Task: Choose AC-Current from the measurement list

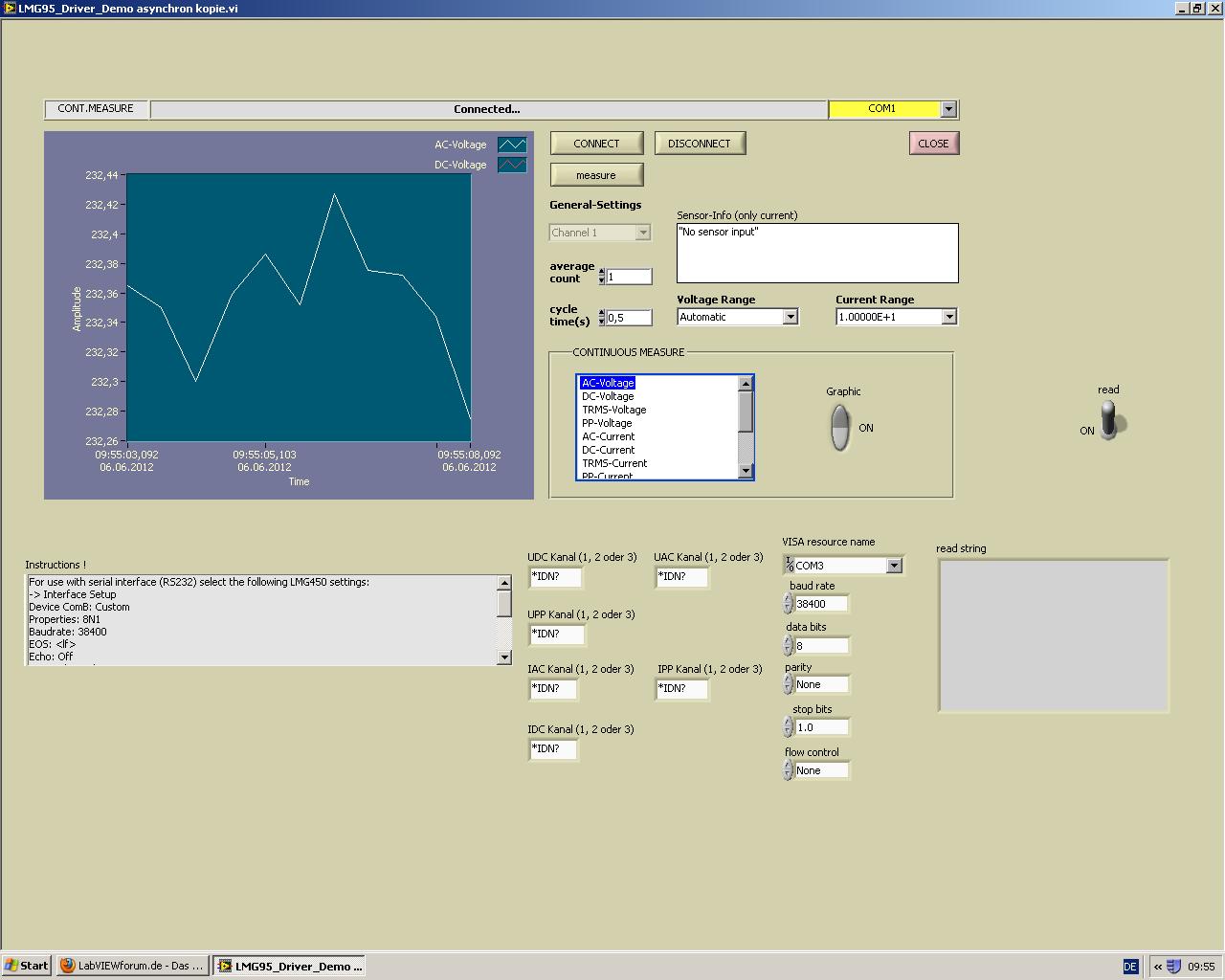Action: [609, 436]
